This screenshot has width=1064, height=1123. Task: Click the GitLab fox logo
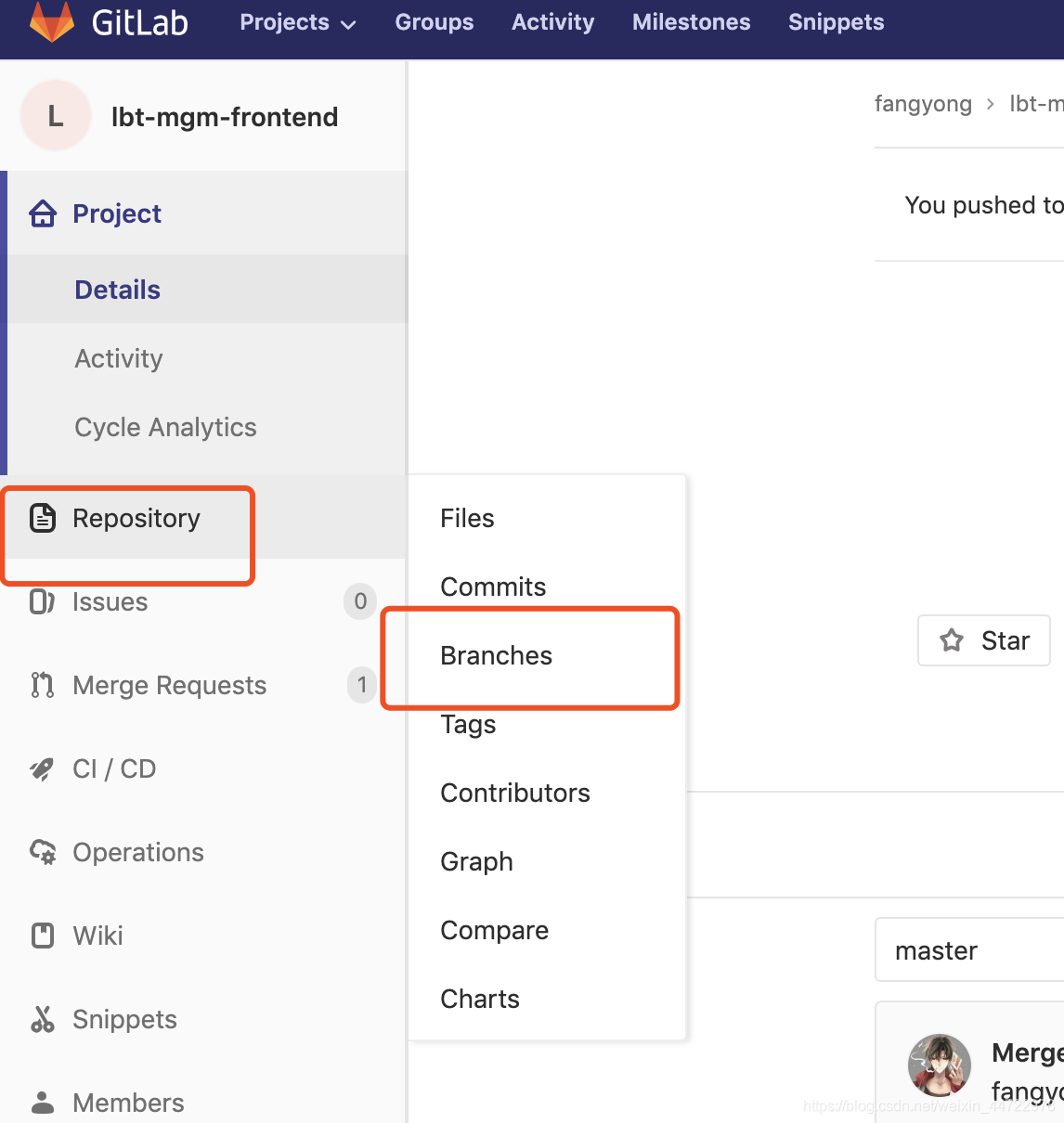52,22
